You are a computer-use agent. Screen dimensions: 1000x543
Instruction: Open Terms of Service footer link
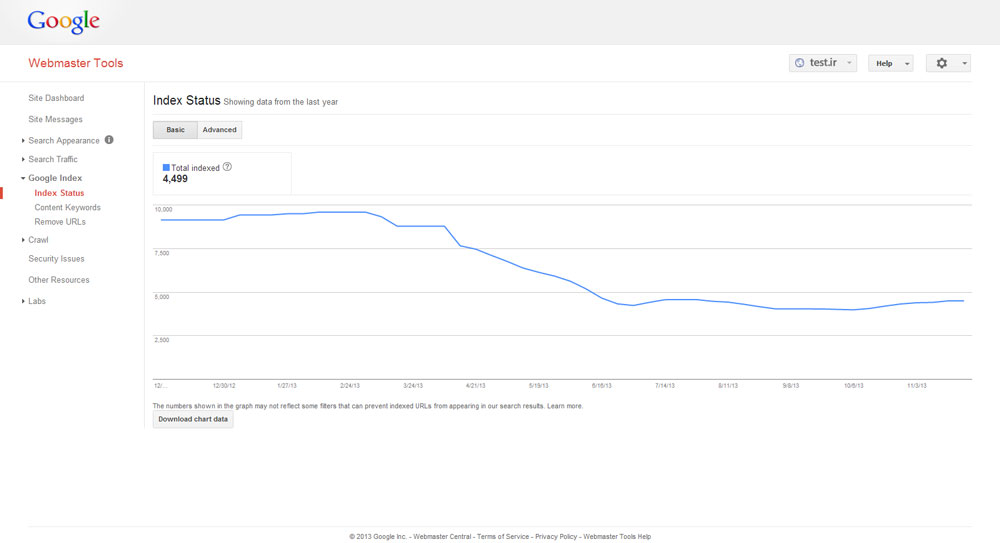503,537
